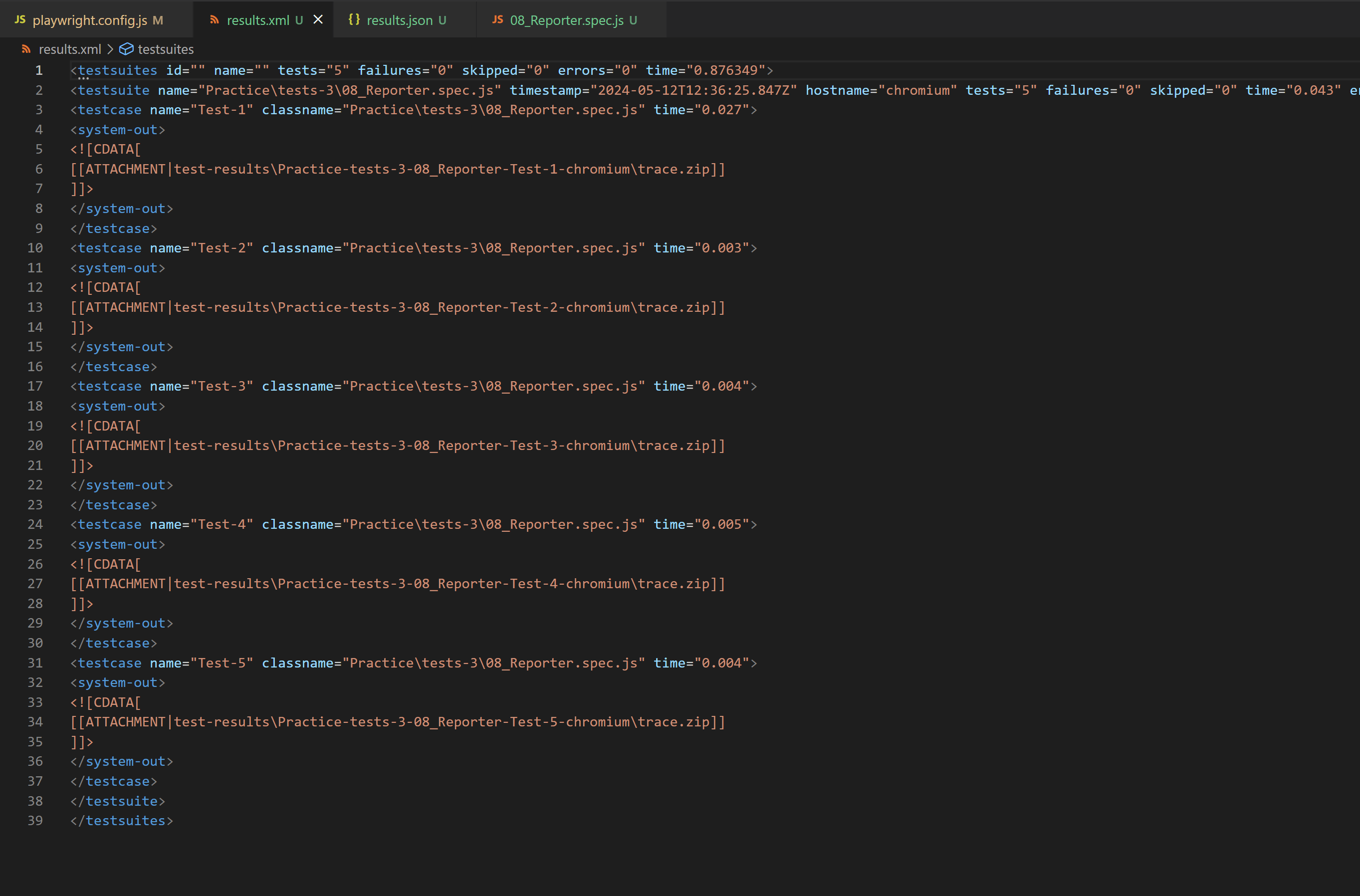The width and height of the screenshot is (1360, 896).
Task: Click the braces icon on results.json tab
Action: [x=354, y=20]
